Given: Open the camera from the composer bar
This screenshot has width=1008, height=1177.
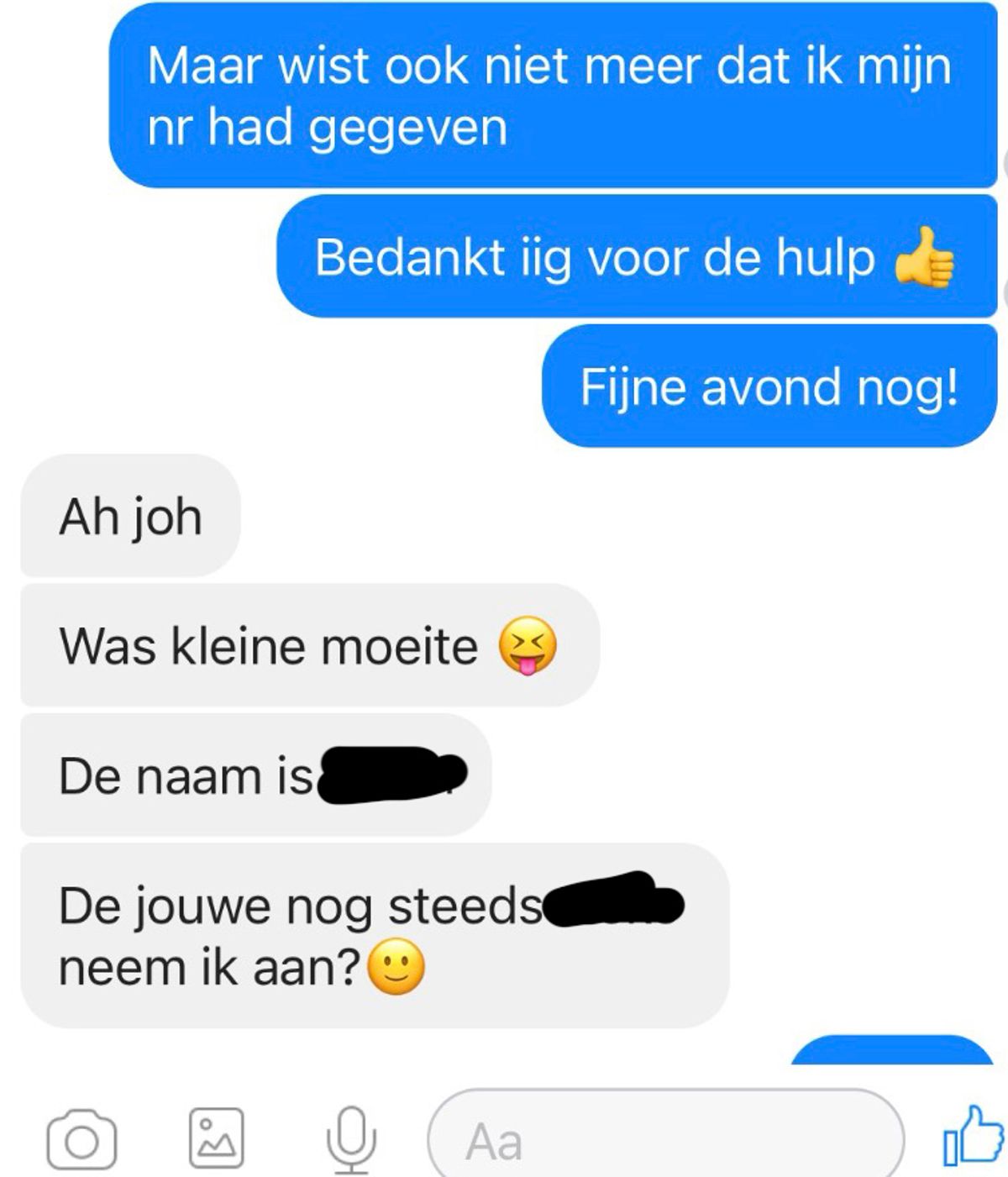Looking at the screenshot, I should click(81, 1139).
